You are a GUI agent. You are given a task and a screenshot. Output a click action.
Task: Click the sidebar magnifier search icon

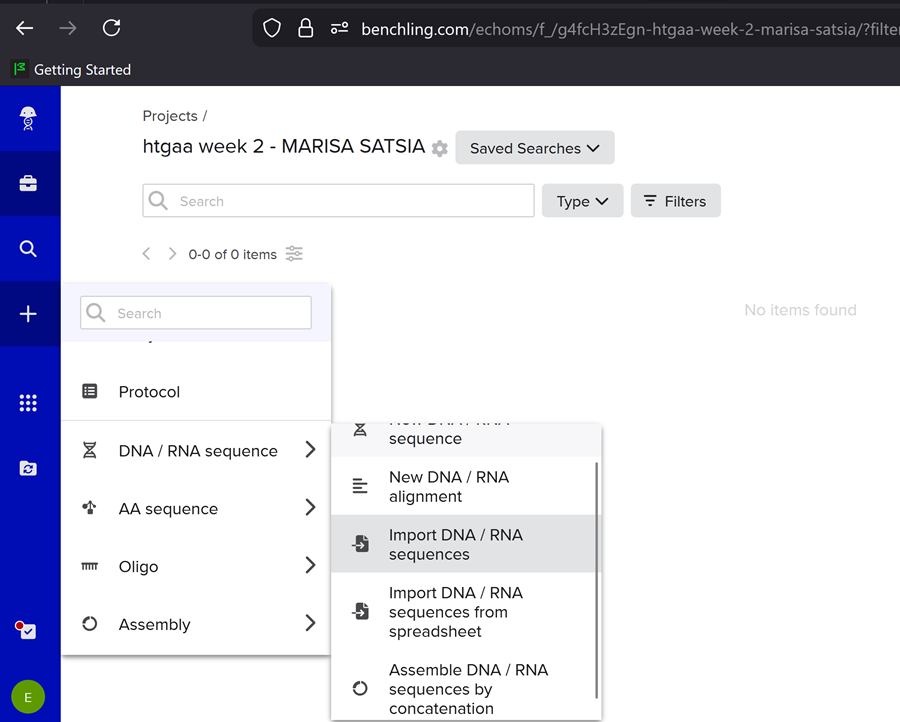click(28, 249)
